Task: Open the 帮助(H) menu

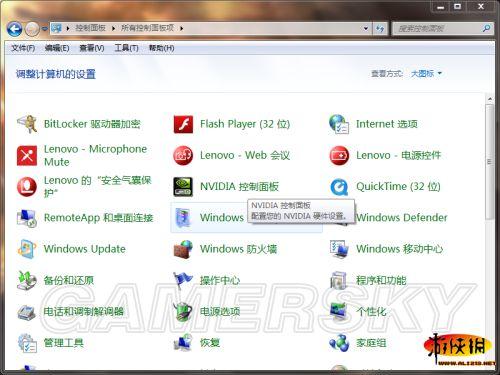Action: (161, 48)
